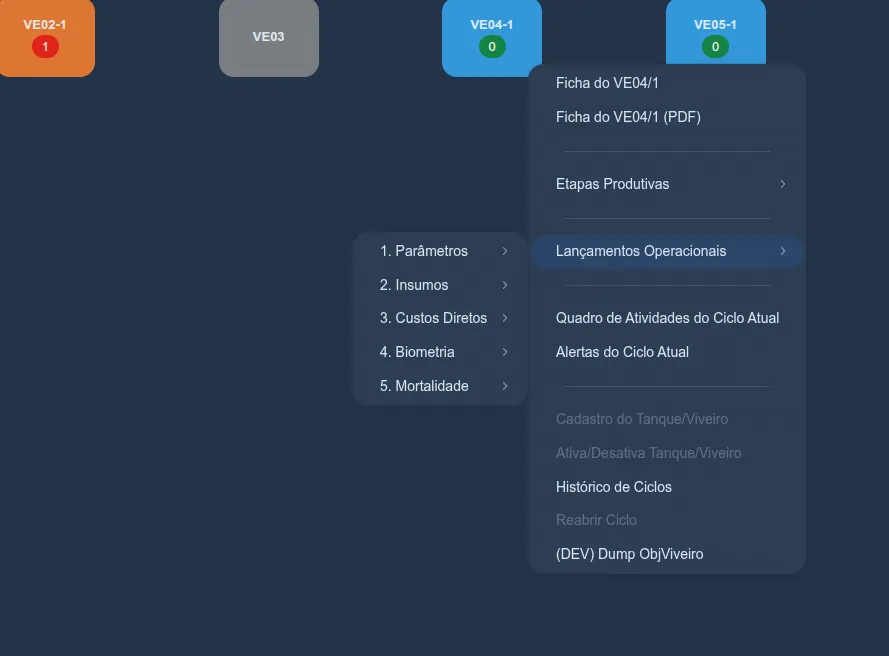
Task: Run (DEV) Dump ObjViveiro
Action: coord(667,554)
